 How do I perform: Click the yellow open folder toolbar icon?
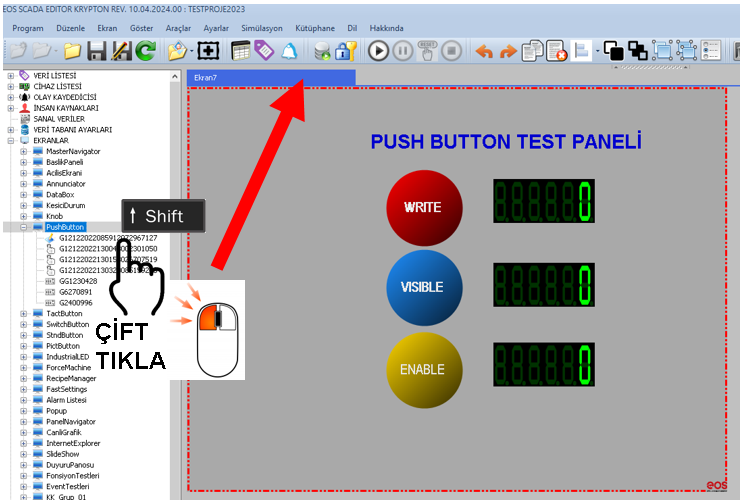(72, 50)
